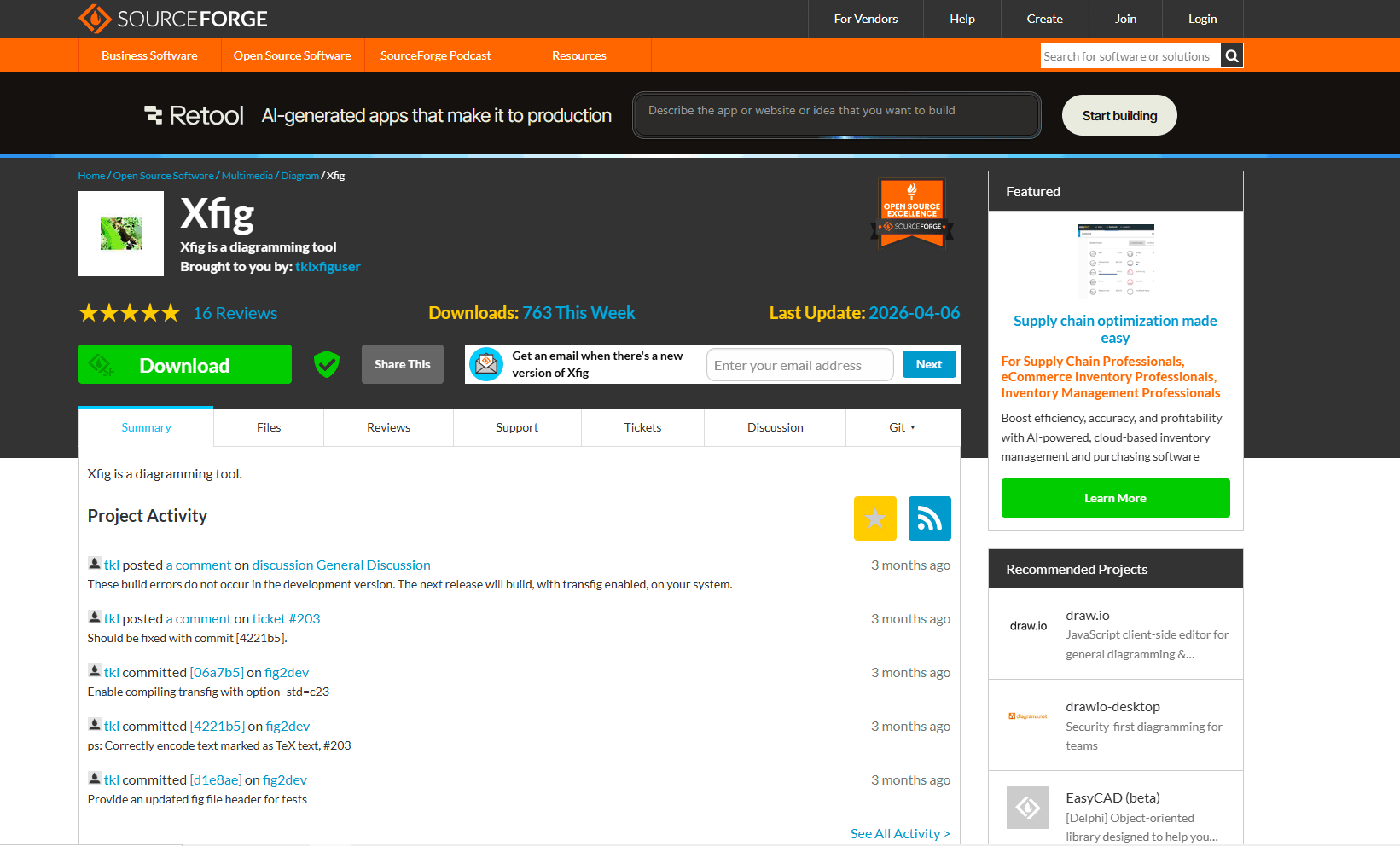Go to the Home breadcrumb link

(x=91, y=176)
